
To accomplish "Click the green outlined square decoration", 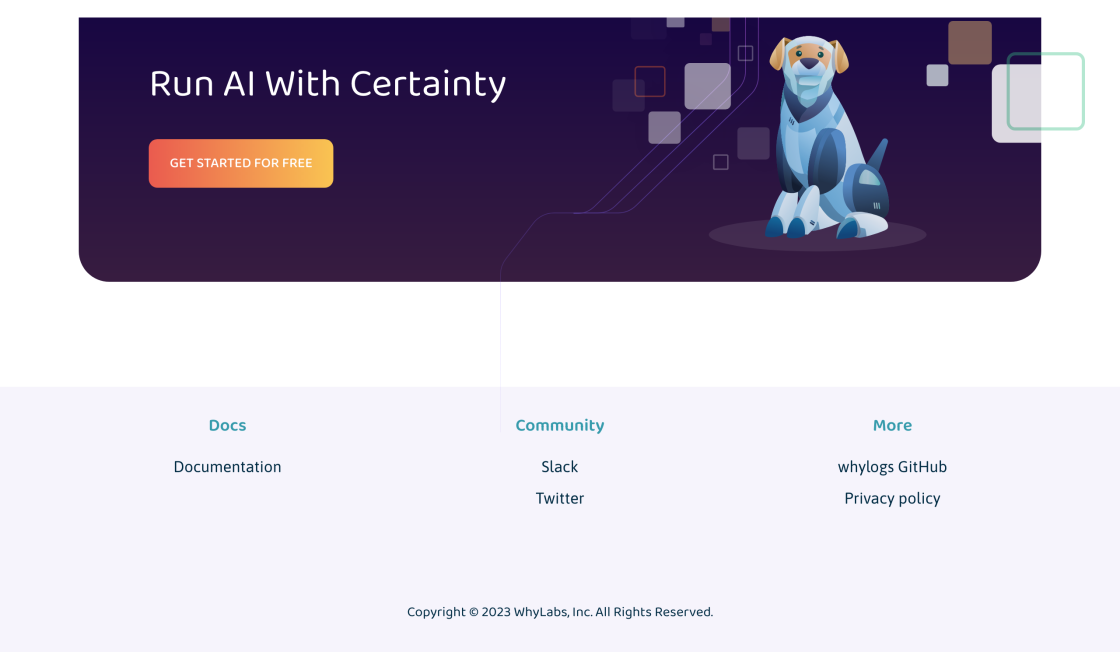I will coord(1045,91).
